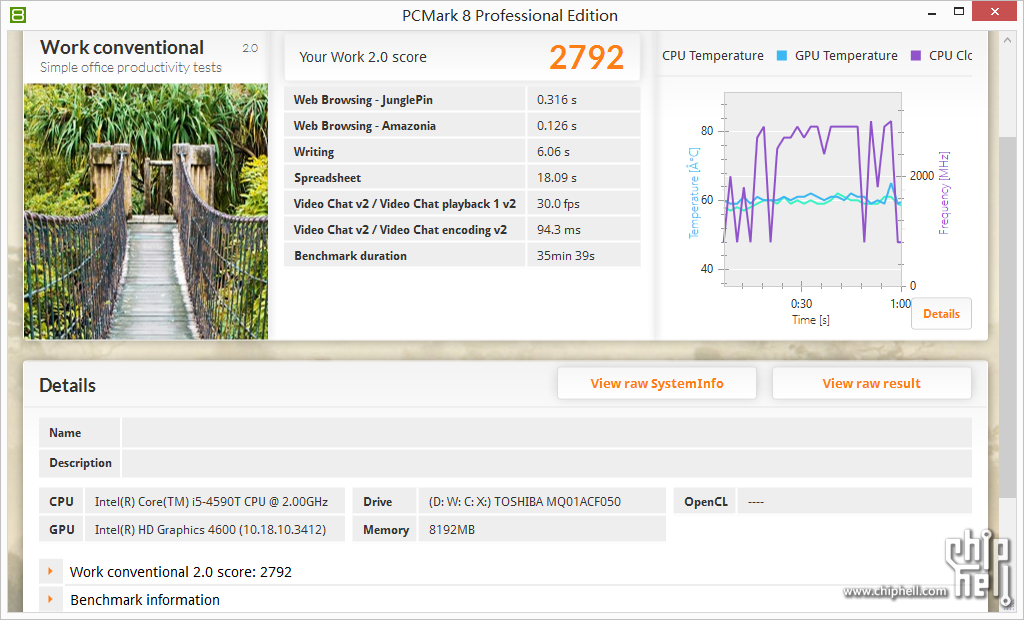Click the Spreadsheet result 18.09 s

pyautogui.click(x=556, y=178)
